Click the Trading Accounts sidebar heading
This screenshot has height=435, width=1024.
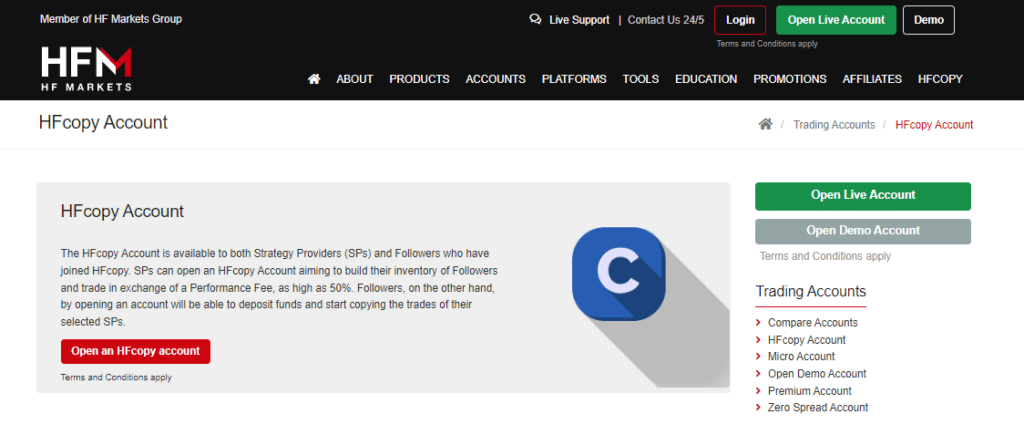810,291
